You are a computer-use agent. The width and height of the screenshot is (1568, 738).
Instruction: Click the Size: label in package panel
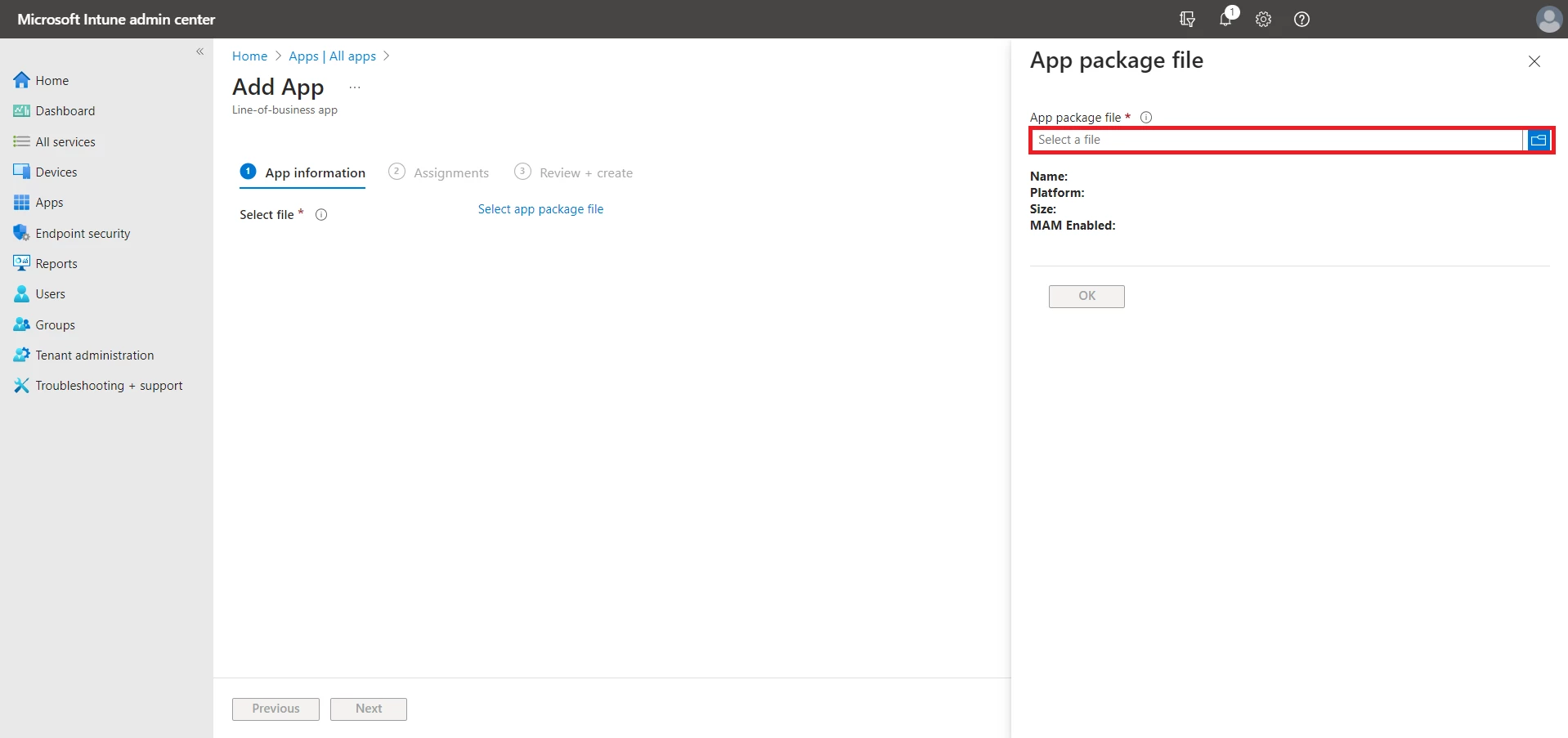click(x=1043, y=209)
